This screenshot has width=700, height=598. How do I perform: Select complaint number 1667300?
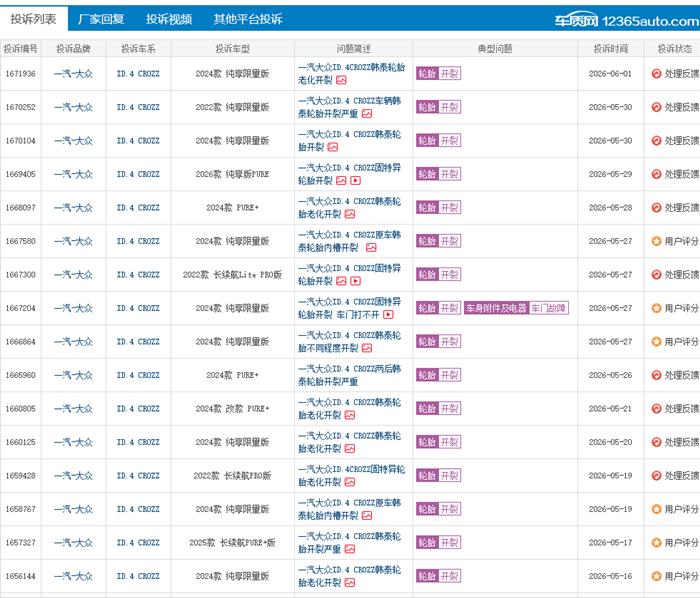click(x=21, y=274)
